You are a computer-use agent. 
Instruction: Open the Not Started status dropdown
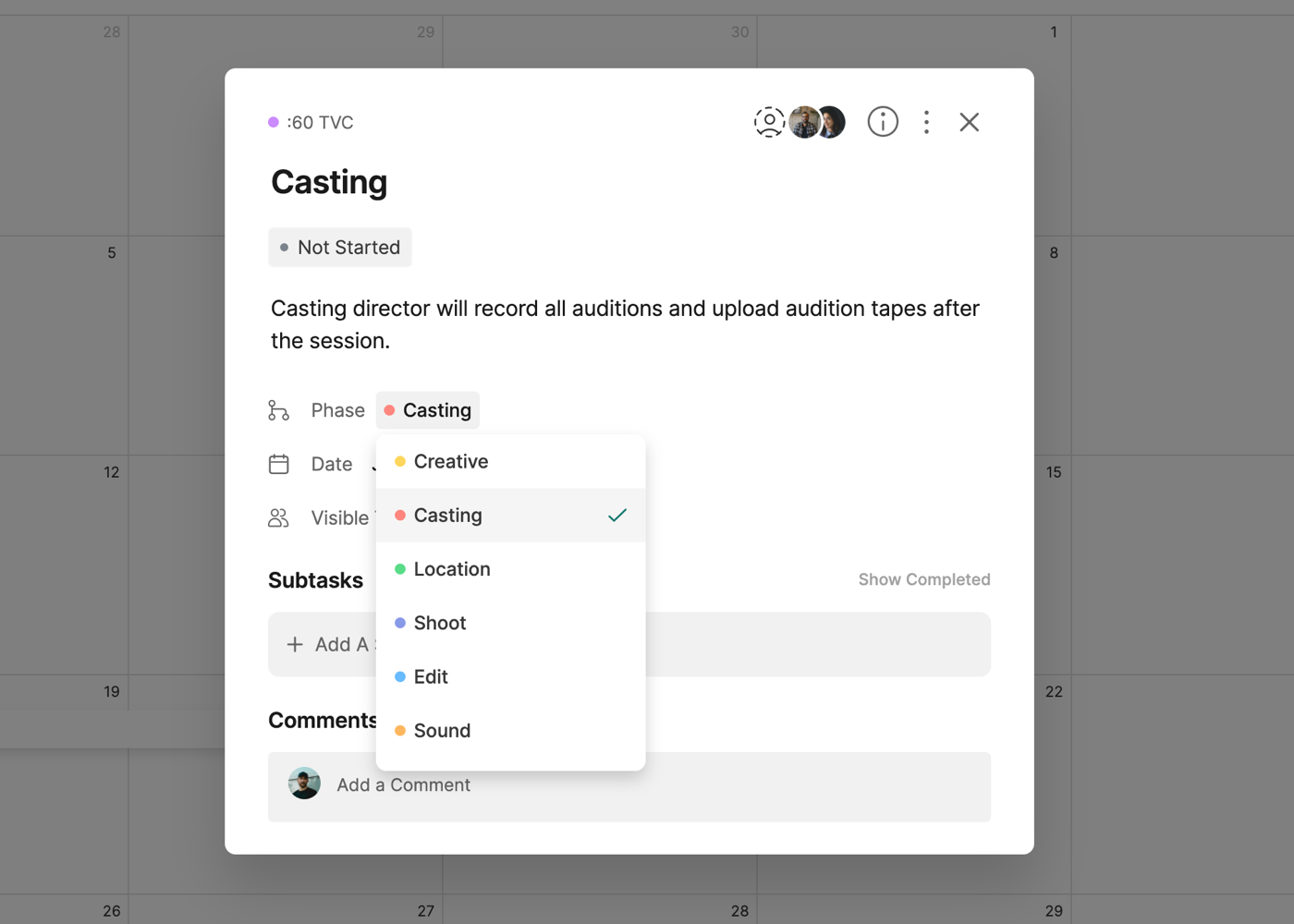point(340,248)
